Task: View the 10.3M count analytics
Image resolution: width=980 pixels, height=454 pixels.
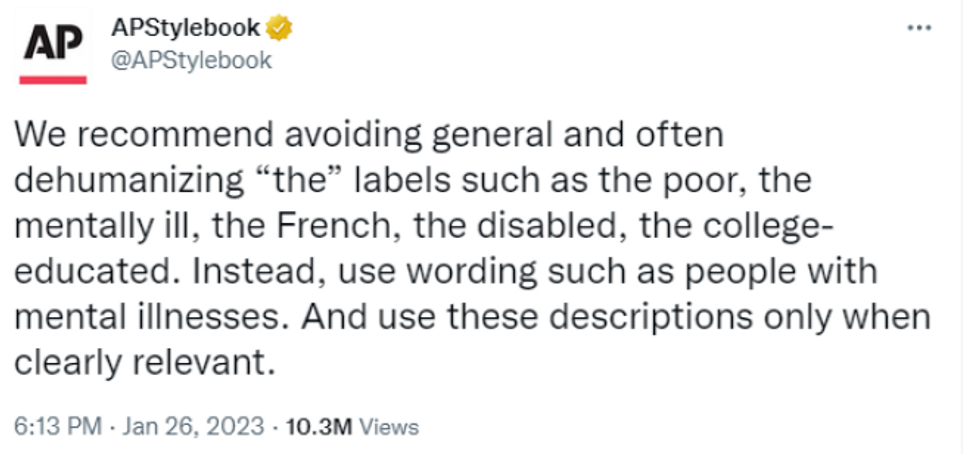Action: [319, 427]
